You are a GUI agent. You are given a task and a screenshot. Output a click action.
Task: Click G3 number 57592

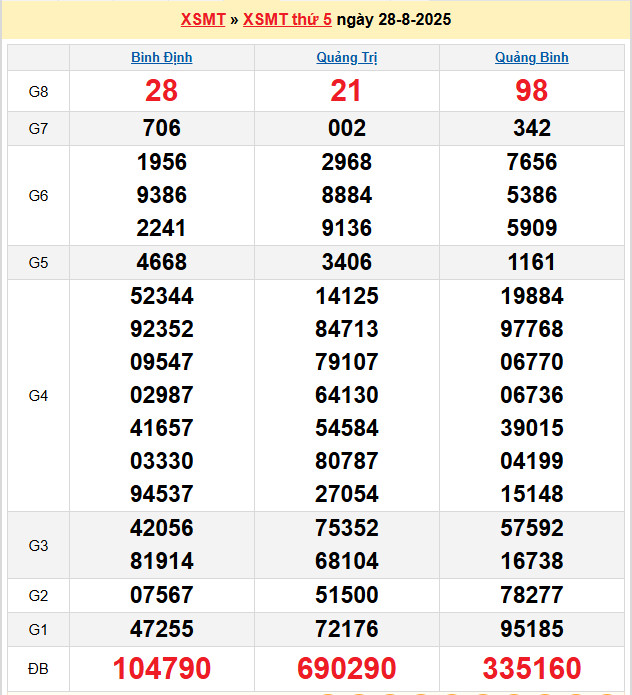(531, 528)
